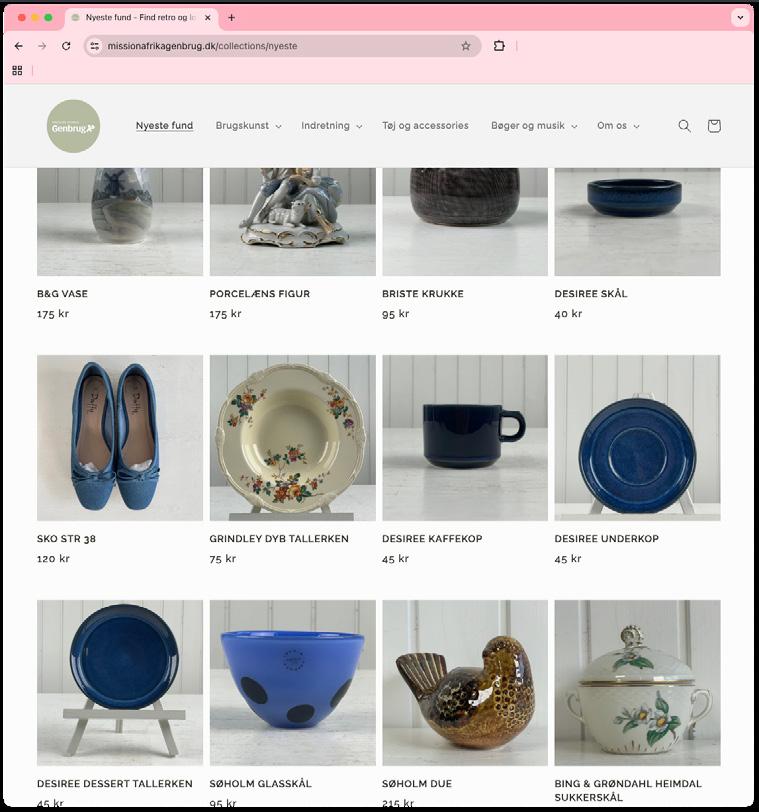The height and width of the screenshot is (812, 759).
Task: Expand the Om os dropdown
Action: 618,126
